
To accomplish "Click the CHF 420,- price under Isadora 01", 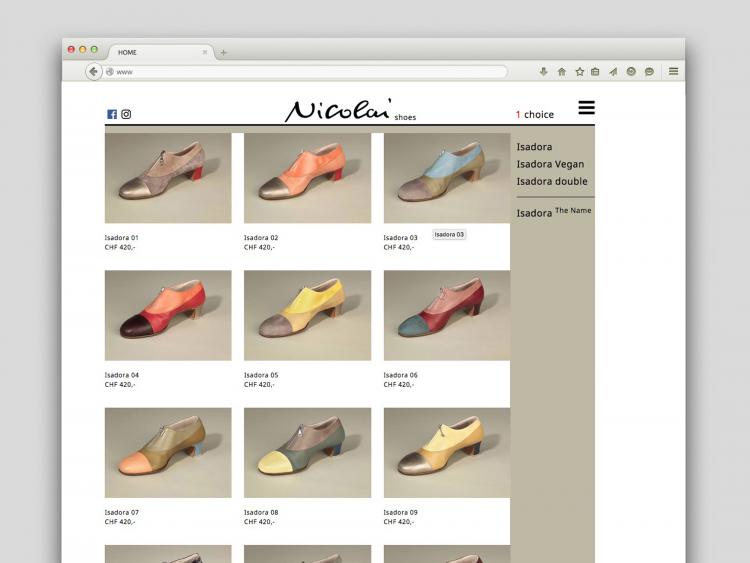I will [x=120, y=247].
